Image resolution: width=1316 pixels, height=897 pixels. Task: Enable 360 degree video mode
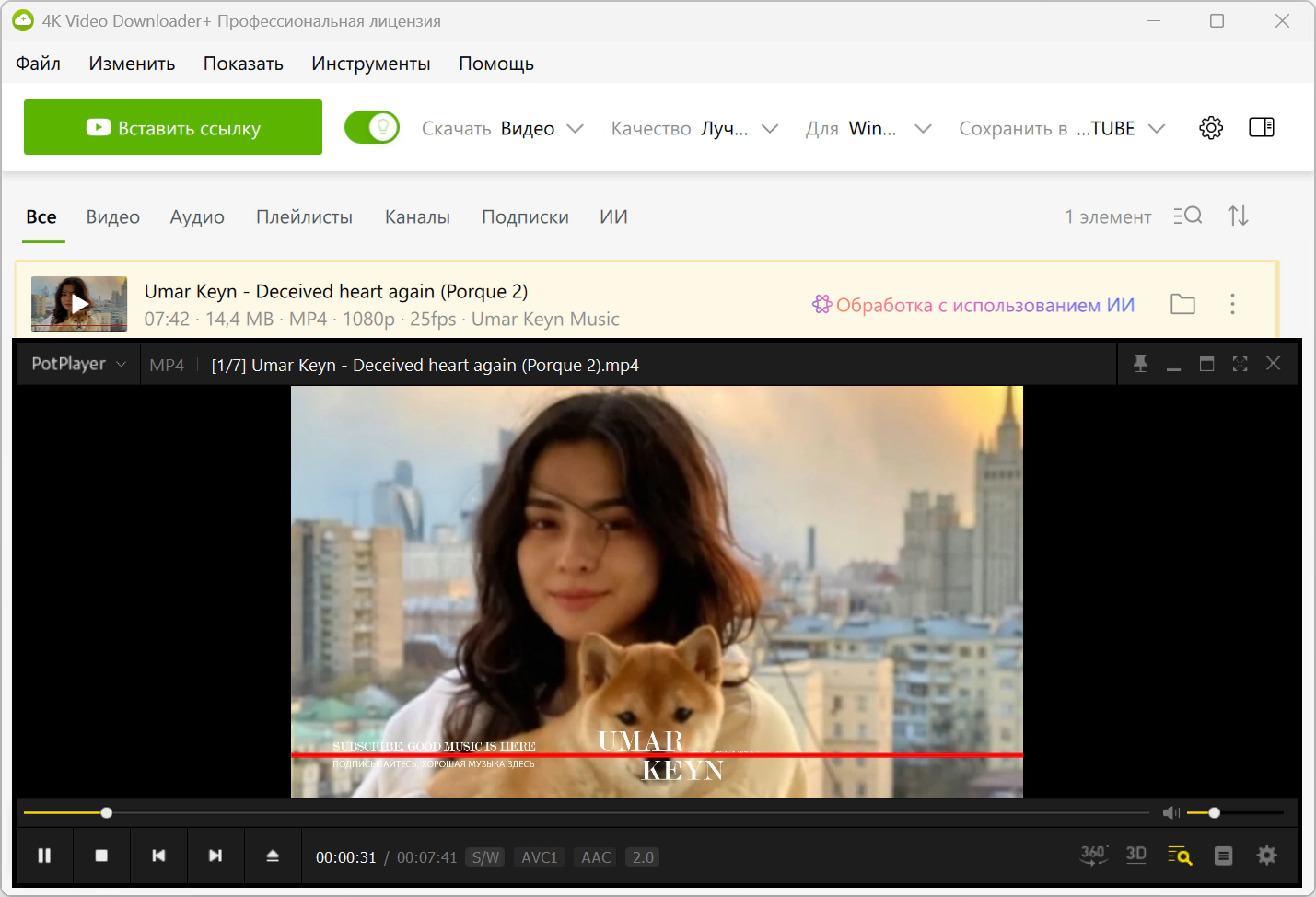coord(1094,856)
